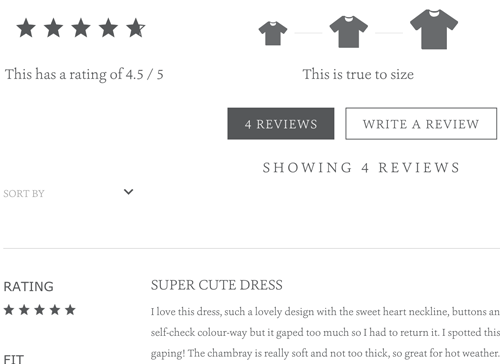Select the large t-shirt fit icon
The width and height of the screenshot is (500, 364).
434,29
